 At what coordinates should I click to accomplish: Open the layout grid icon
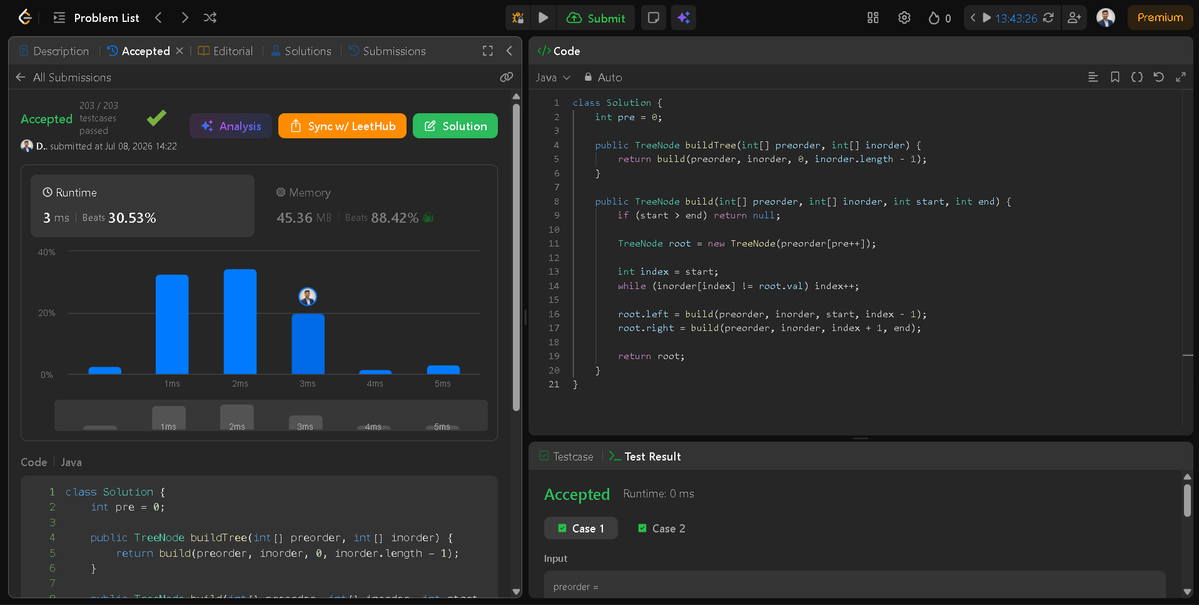pos(873,18)
